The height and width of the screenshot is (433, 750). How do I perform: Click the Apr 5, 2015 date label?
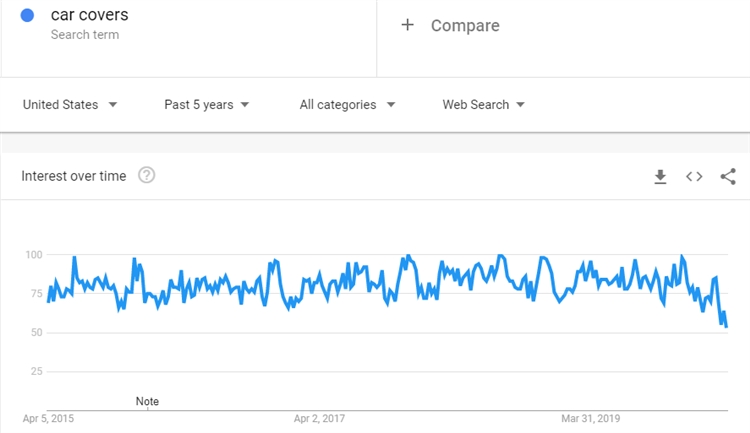(x=48, y=418)
